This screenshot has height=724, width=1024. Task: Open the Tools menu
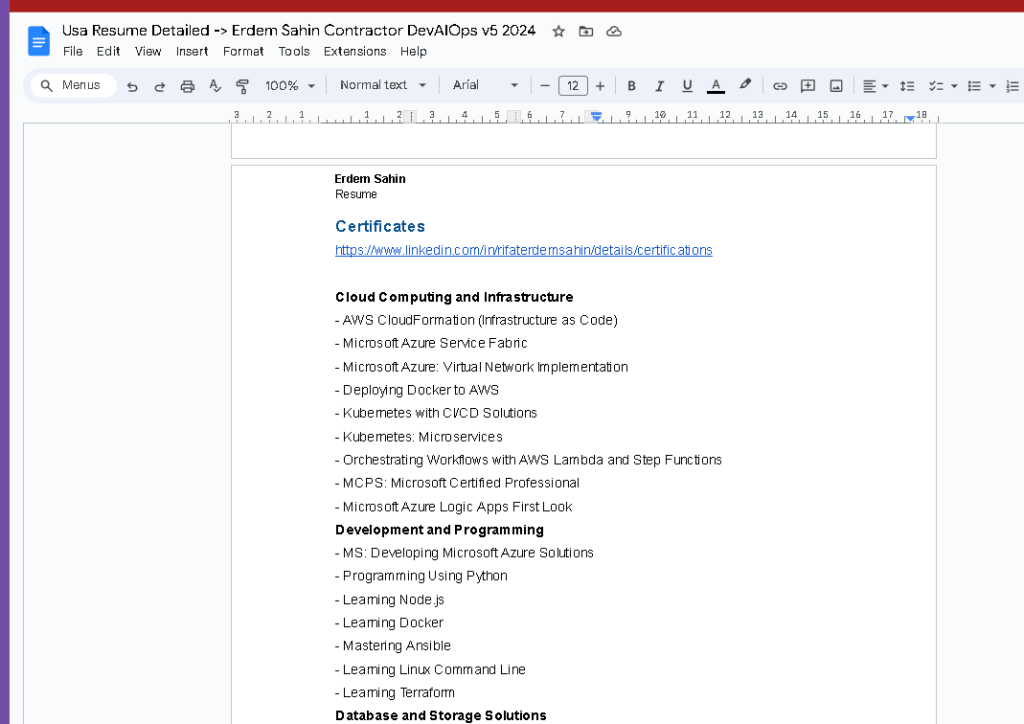pyautogui.click(x=294, y=51)
